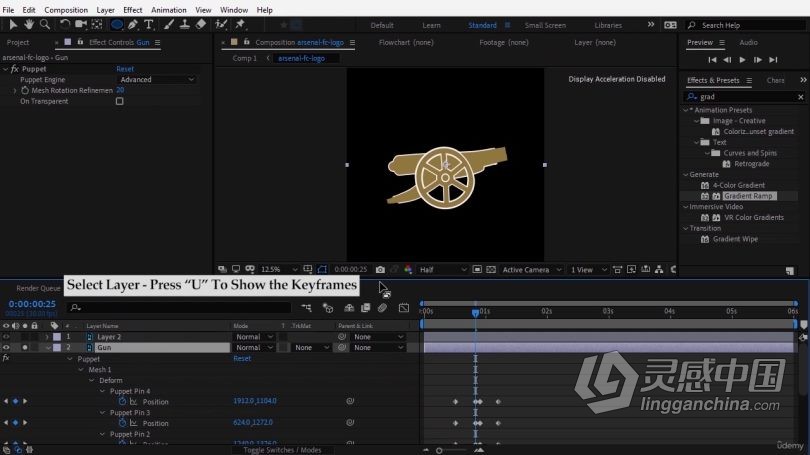Viewport: 810px width, 455px height.
Task: Select the Camera tool
Action: coord(81,24)
